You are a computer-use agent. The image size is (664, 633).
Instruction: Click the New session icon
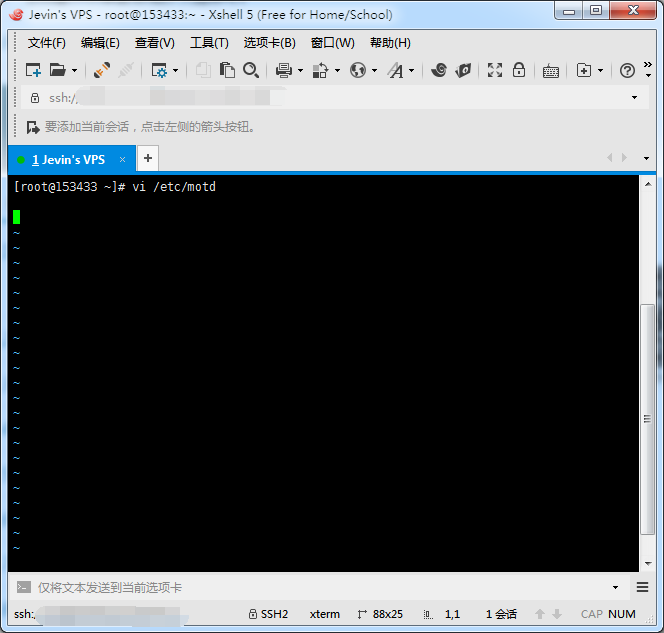[x=33, y=70]
